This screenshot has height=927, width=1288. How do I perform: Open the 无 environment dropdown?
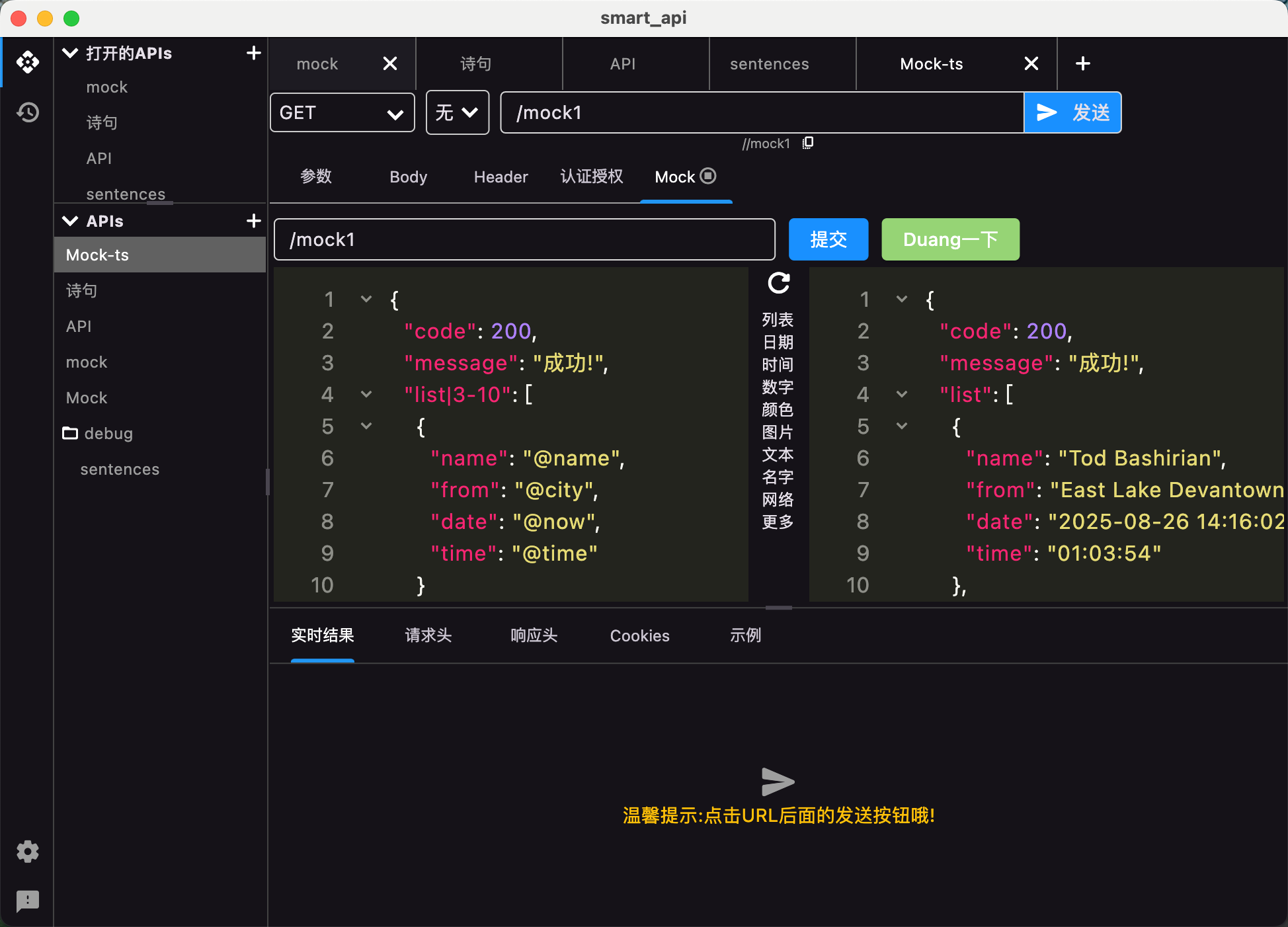coord(457,113)
